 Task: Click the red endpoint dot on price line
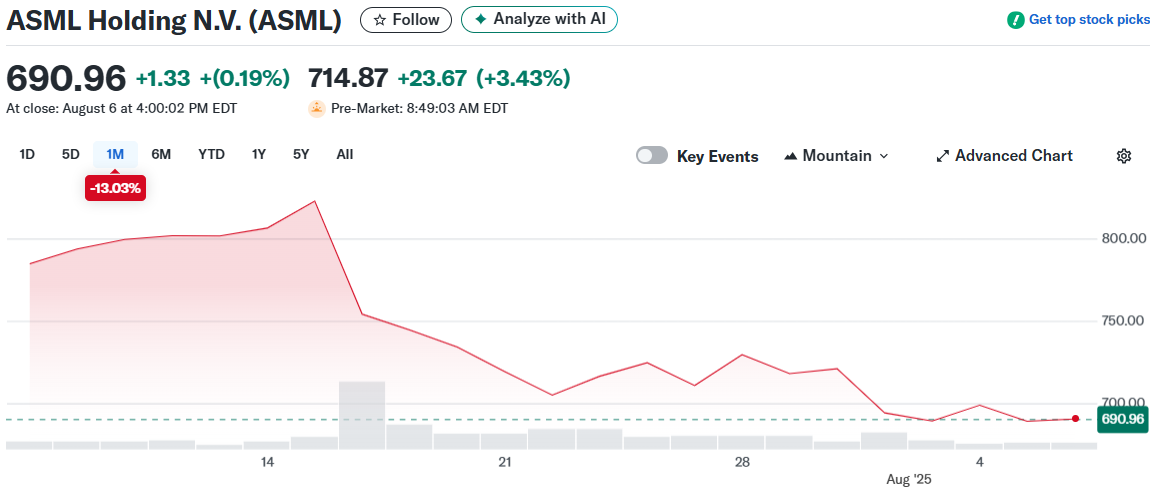coord(1075,419)
